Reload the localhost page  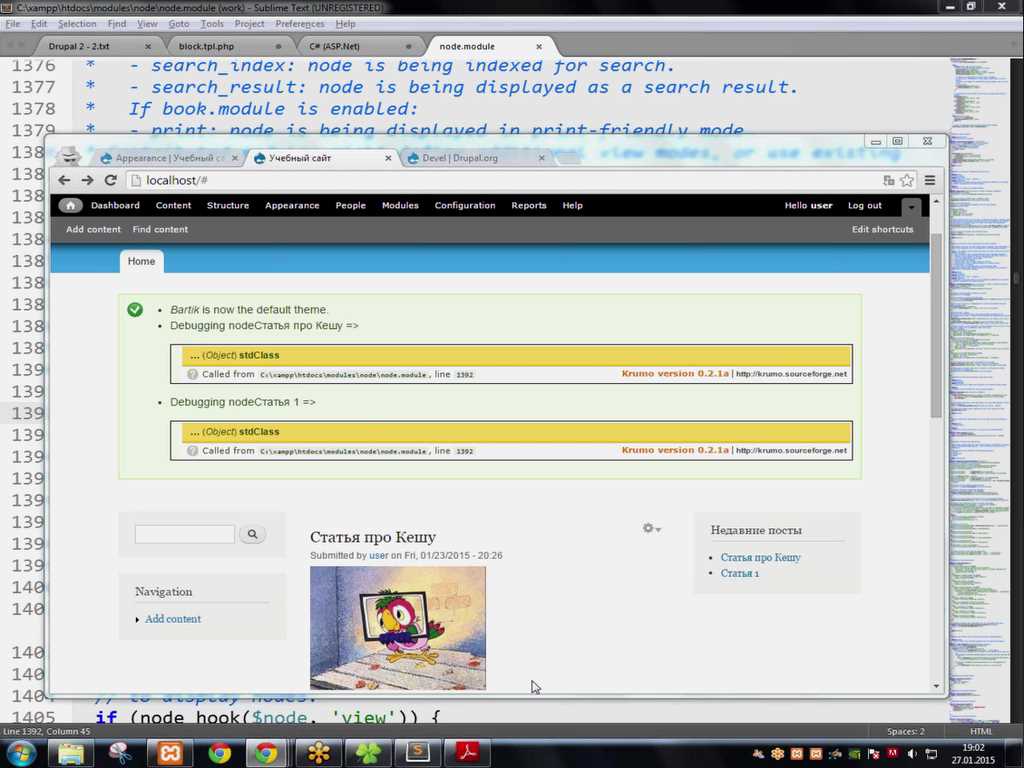point(110,180)
